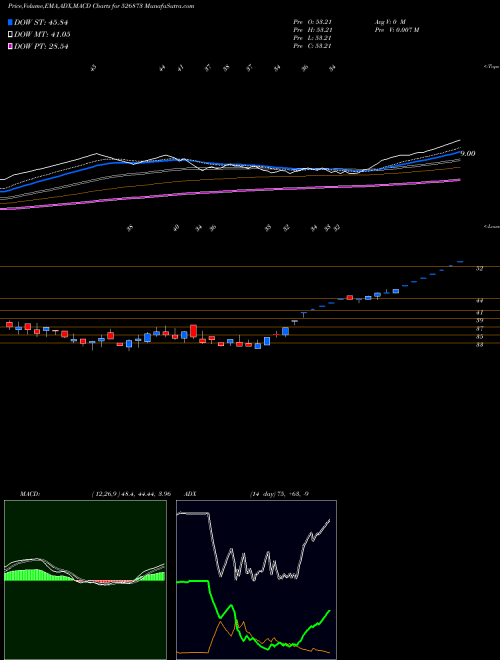Viewport: 500px width, 660px height.
Task: Click the 33 price axis label
Action: (479, 344)
